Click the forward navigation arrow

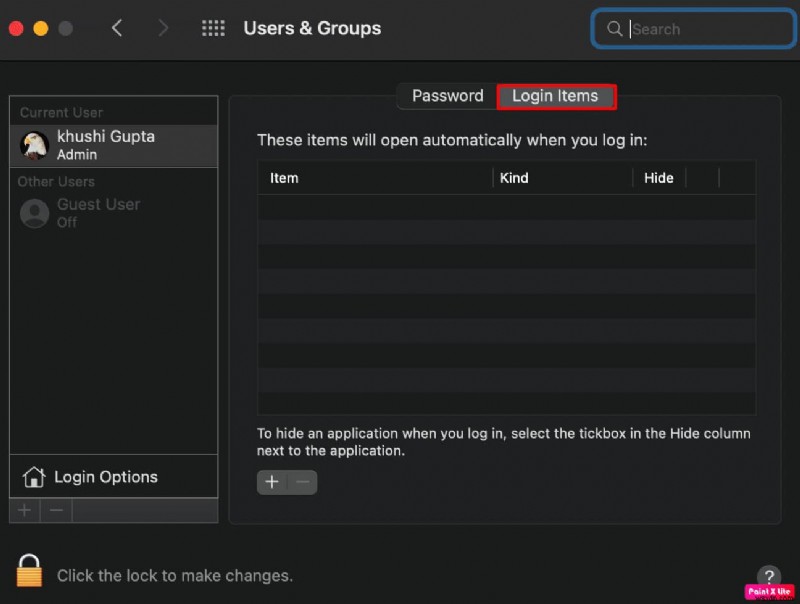click(163, 28)
